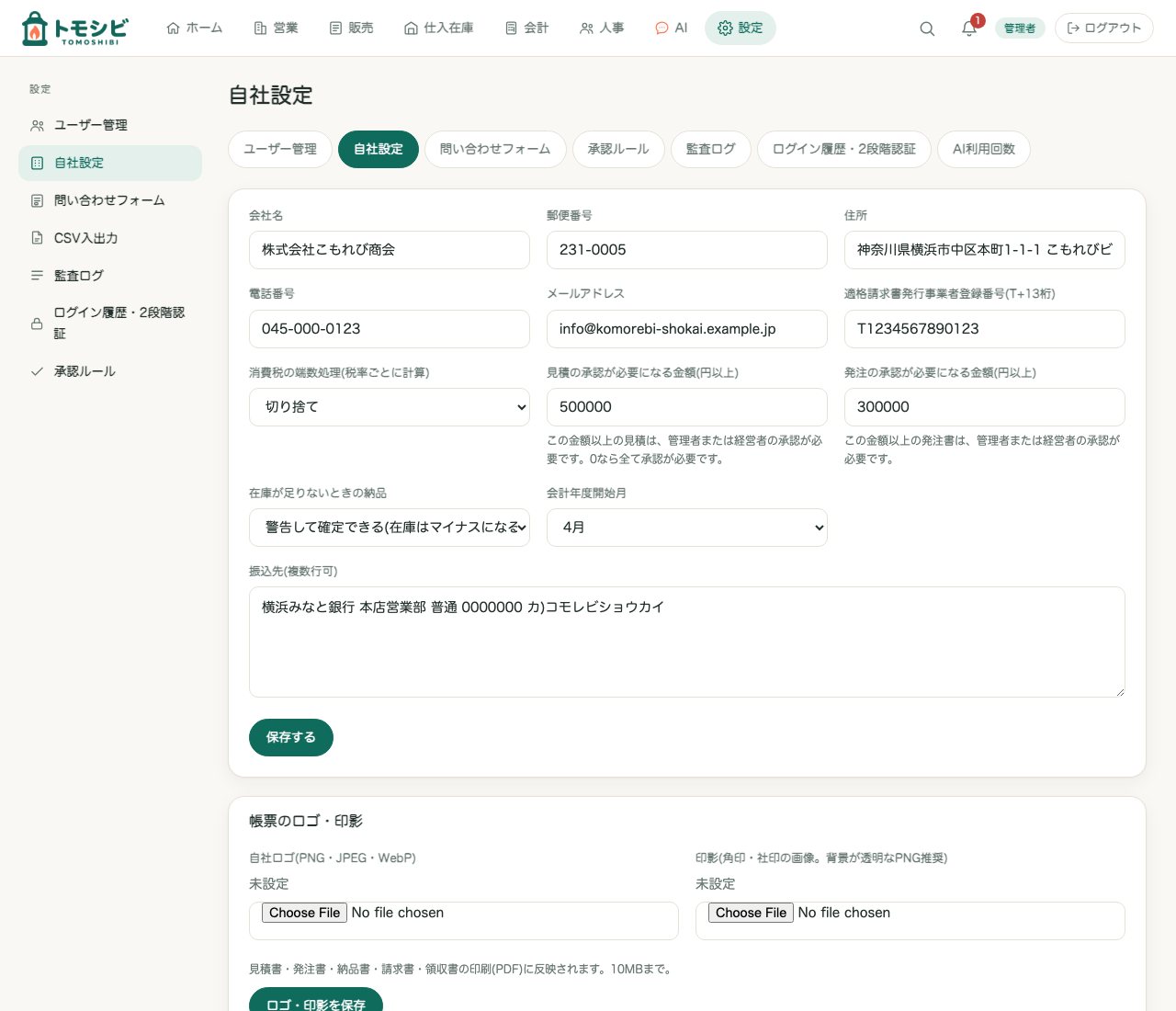Click the building icon beside sidebar 自社設定
Viewport: 1176px width, 1011px height.
click(37, 164)
